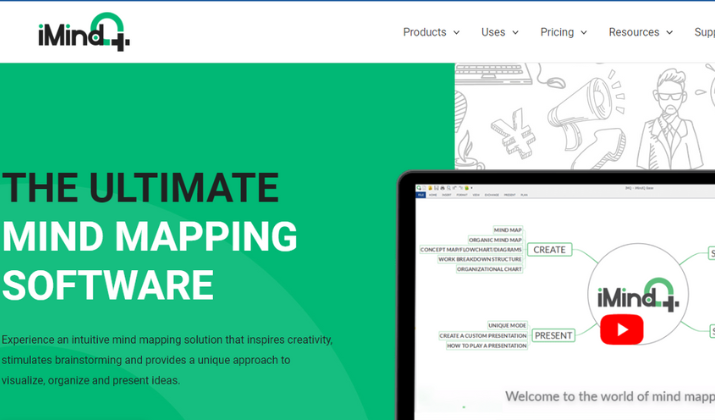Viewport: 715px width, 420px height.
Task: Click the FILE tab in mockup ribbon
Action: (420, 195)
